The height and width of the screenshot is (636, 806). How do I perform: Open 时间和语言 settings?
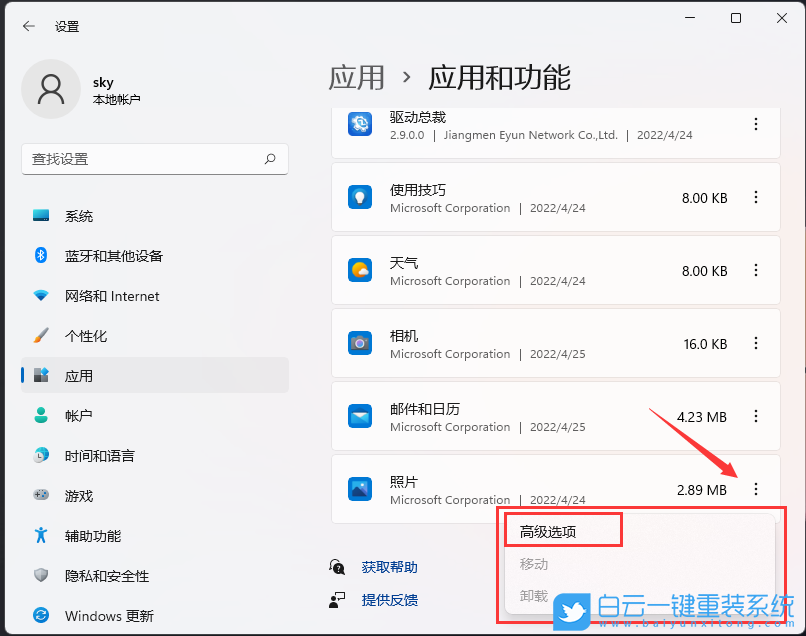point(100,455)
